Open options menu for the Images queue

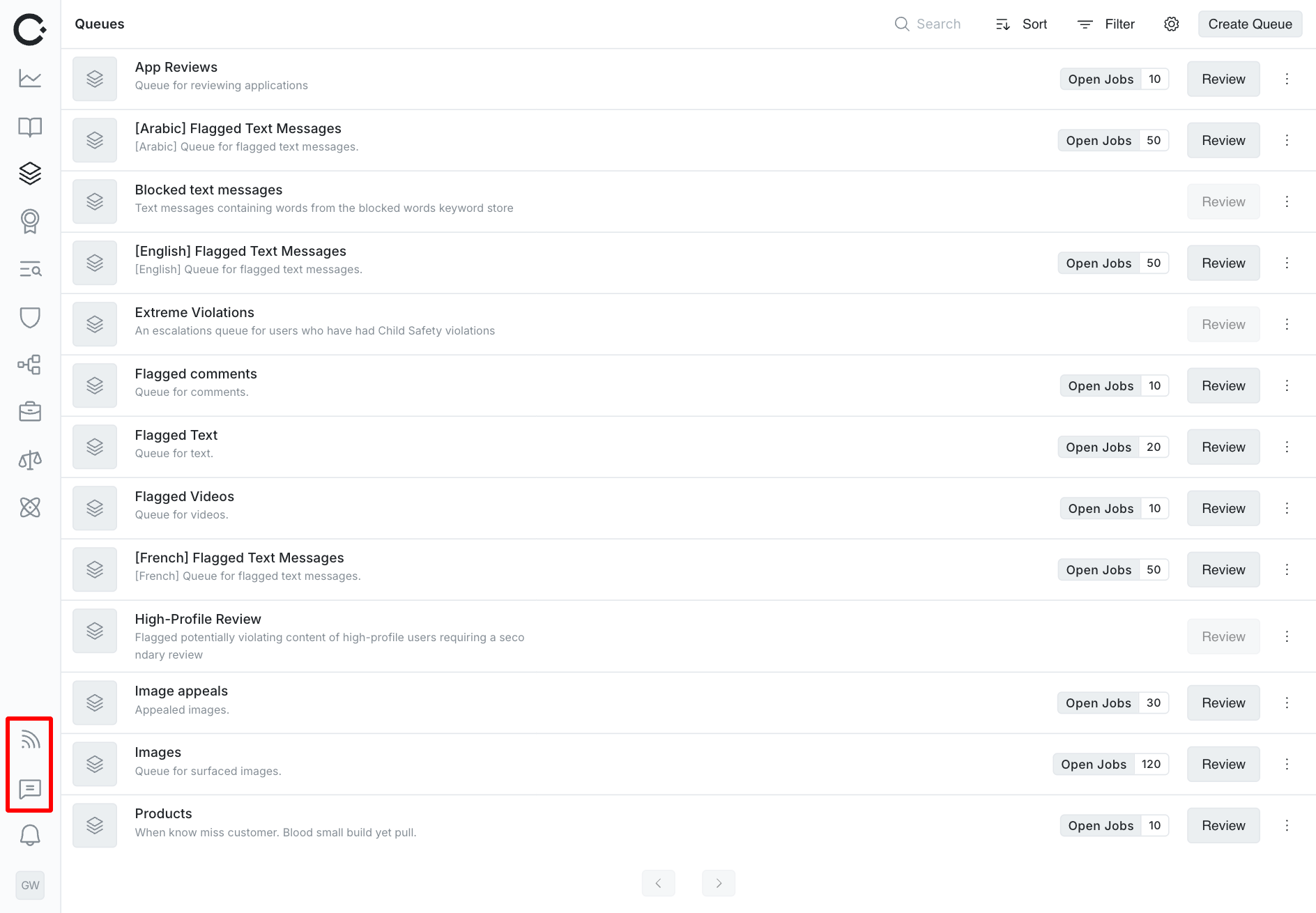[1287, 764]
